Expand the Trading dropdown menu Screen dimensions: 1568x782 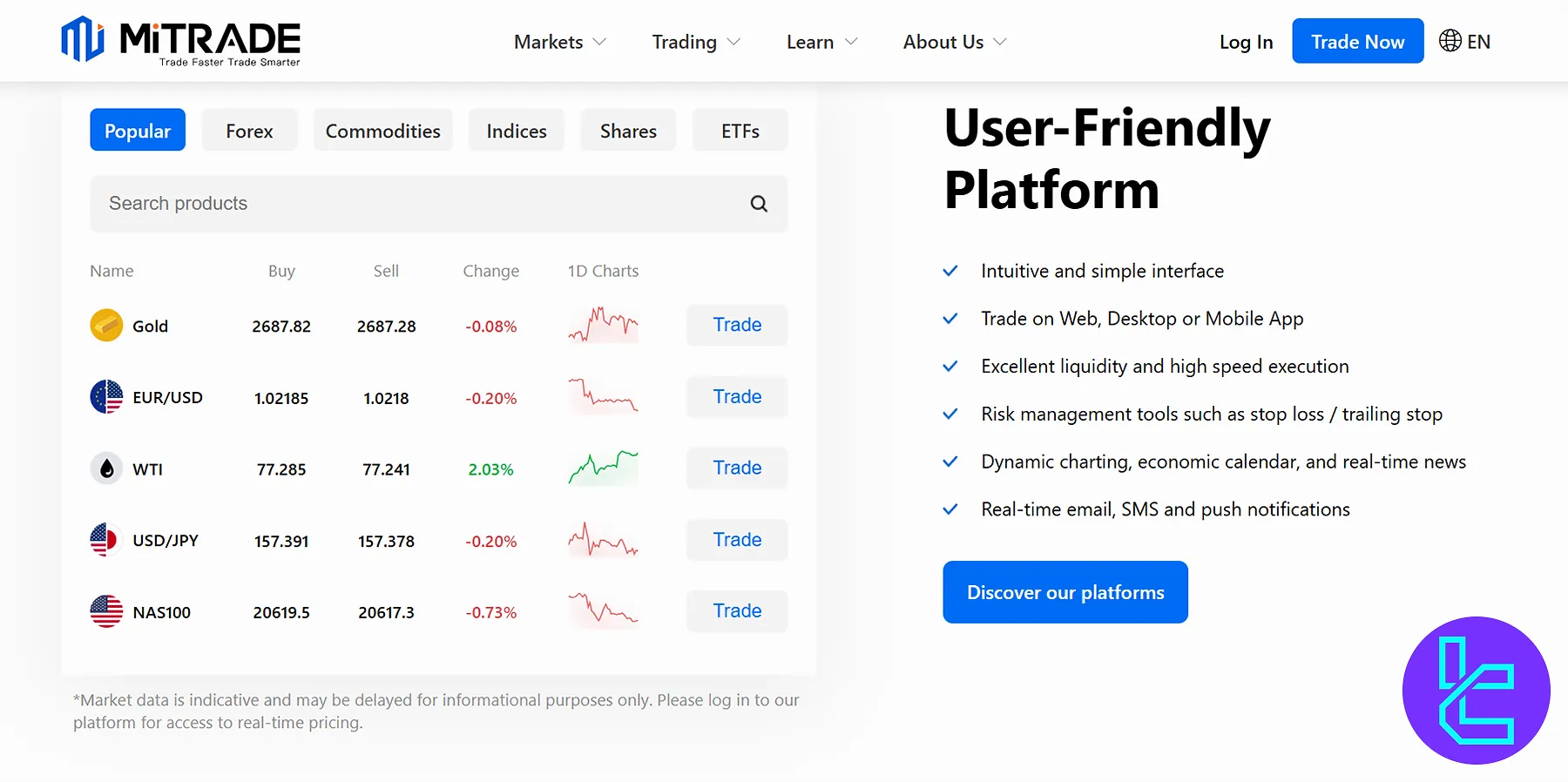tap(696, 42)
